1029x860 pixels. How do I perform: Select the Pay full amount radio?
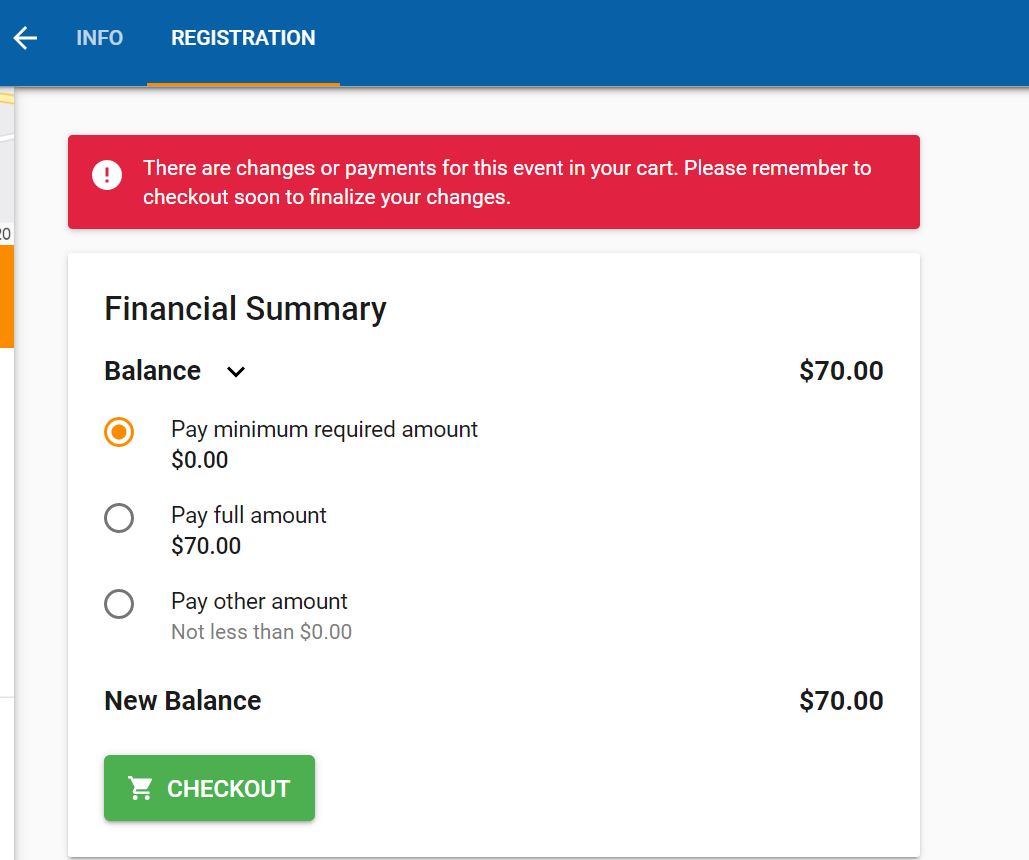point(119,518)
